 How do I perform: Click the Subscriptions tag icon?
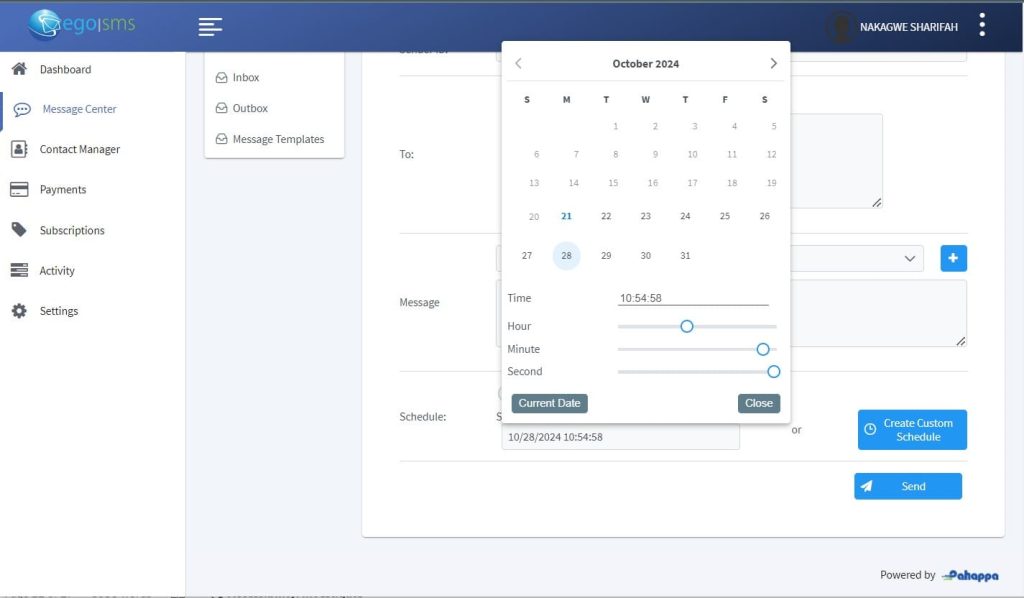click(x=18, y=230)
